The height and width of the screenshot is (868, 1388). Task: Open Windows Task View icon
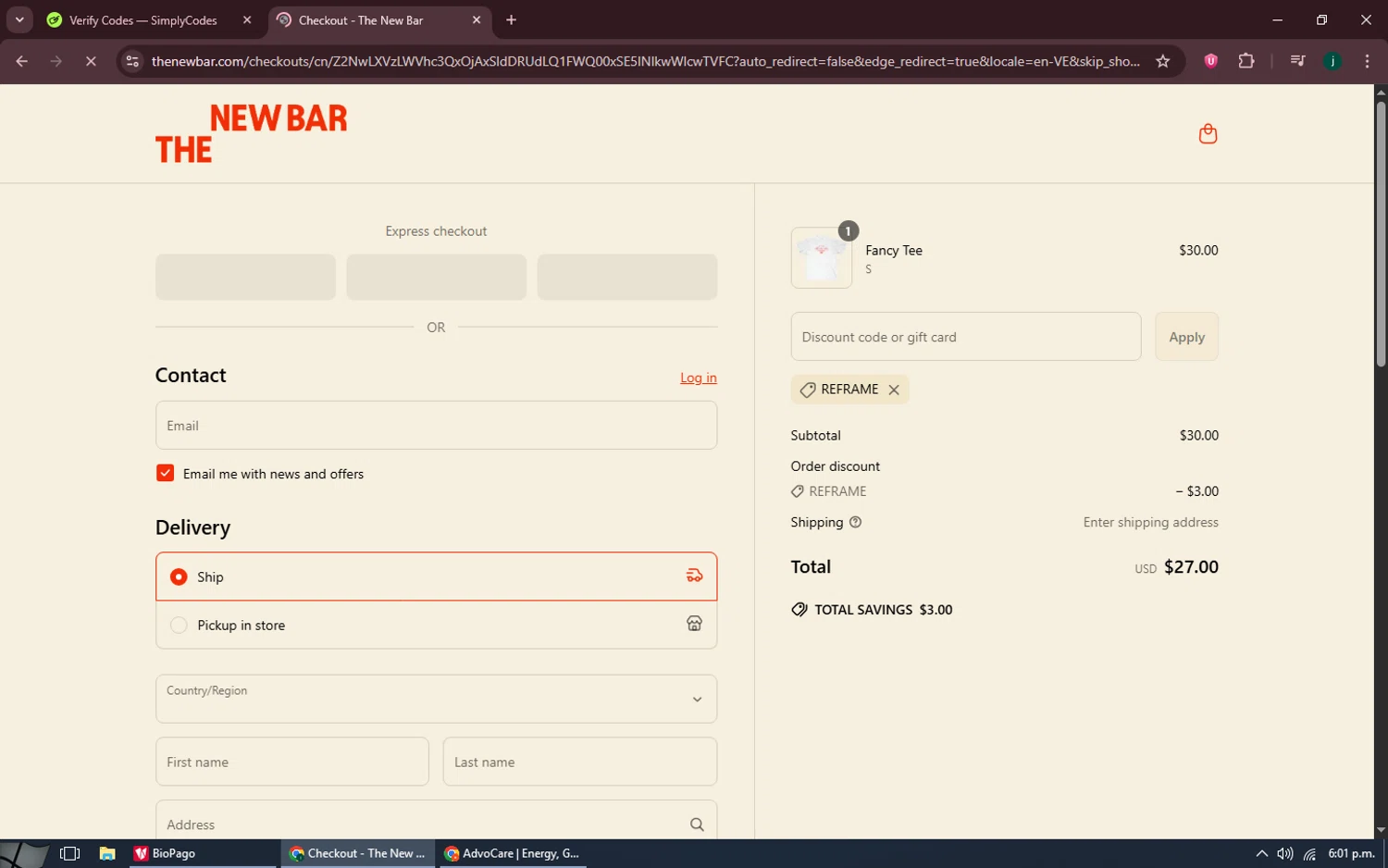tap(69, 853)
